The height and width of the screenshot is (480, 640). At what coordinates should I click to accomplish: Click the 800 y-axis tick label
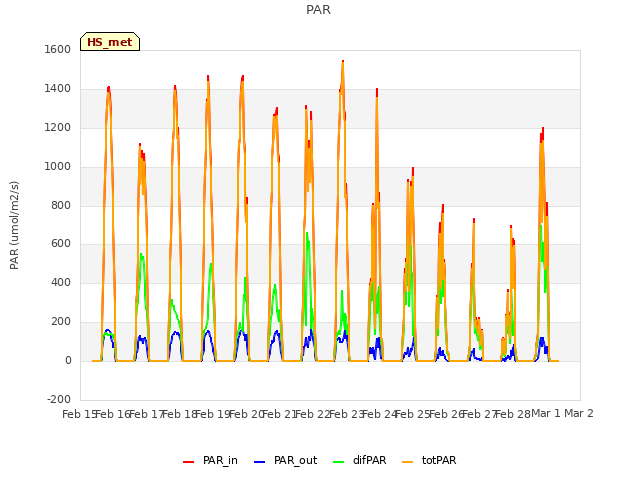61,206
